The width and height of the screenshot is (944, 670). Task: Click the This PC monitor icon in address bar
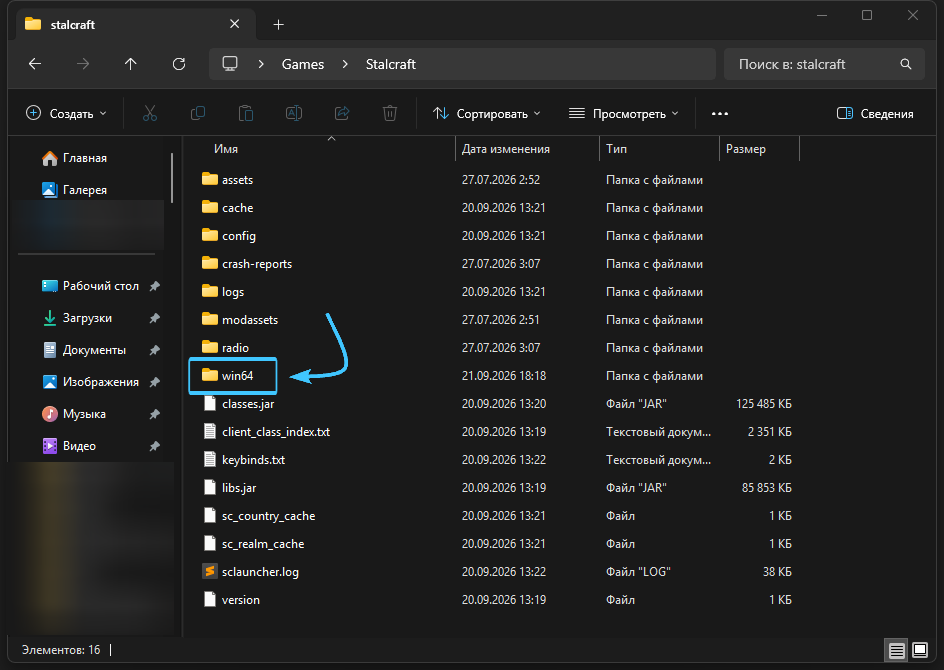click(230, 64)
